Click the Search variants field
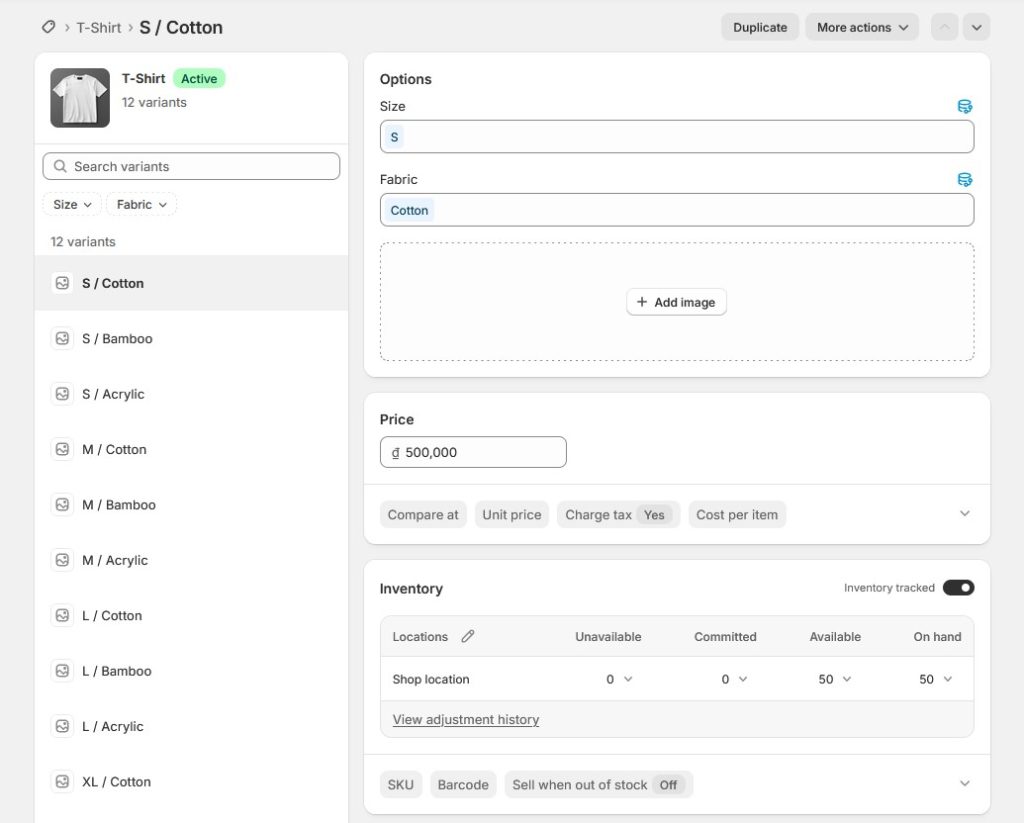The height and width of the screenshot is (823, 1024). pyautogui.click(x=191, y=166)
